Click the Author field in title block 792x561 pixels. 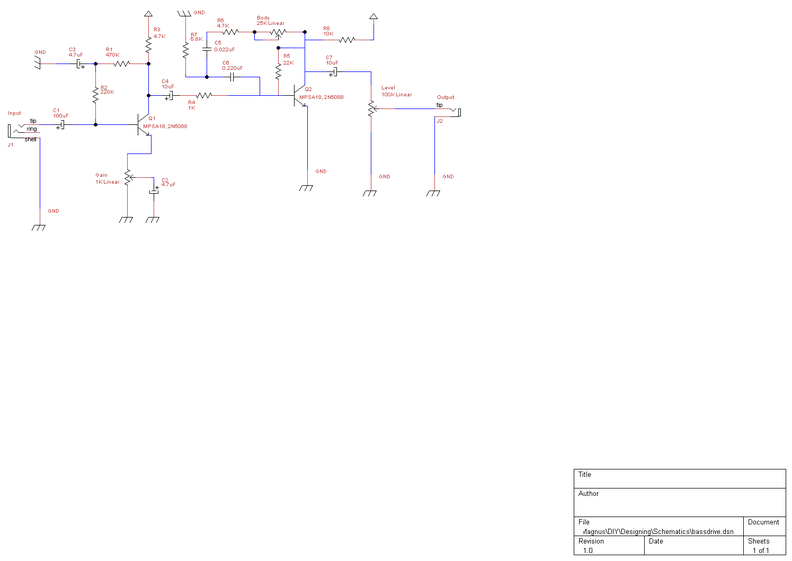(x=680, y=502)
